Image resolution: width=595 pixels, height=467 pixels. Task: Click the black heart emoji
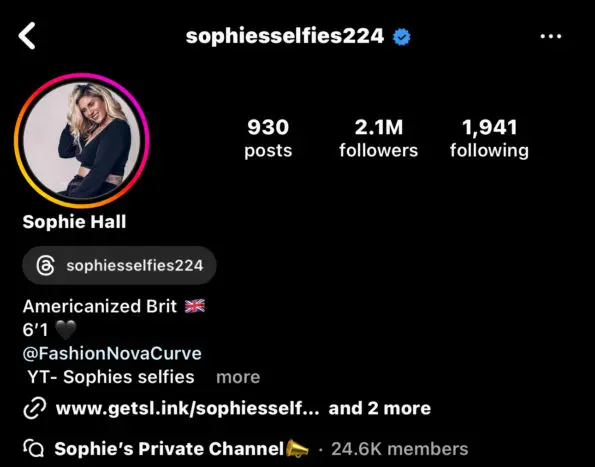(66, 330)
